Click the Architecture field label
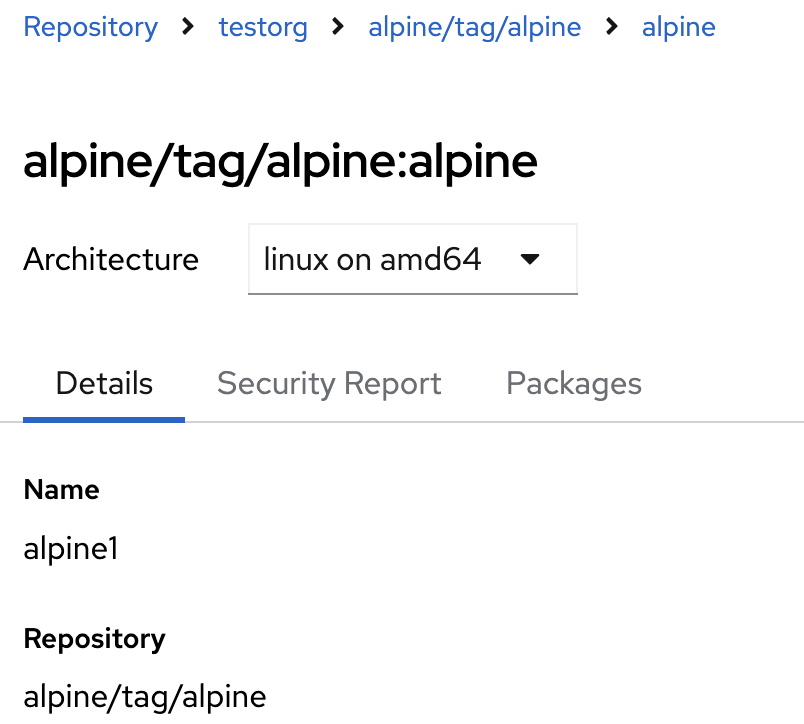Viewport: 804px width, 724px height. pos(111,260)
